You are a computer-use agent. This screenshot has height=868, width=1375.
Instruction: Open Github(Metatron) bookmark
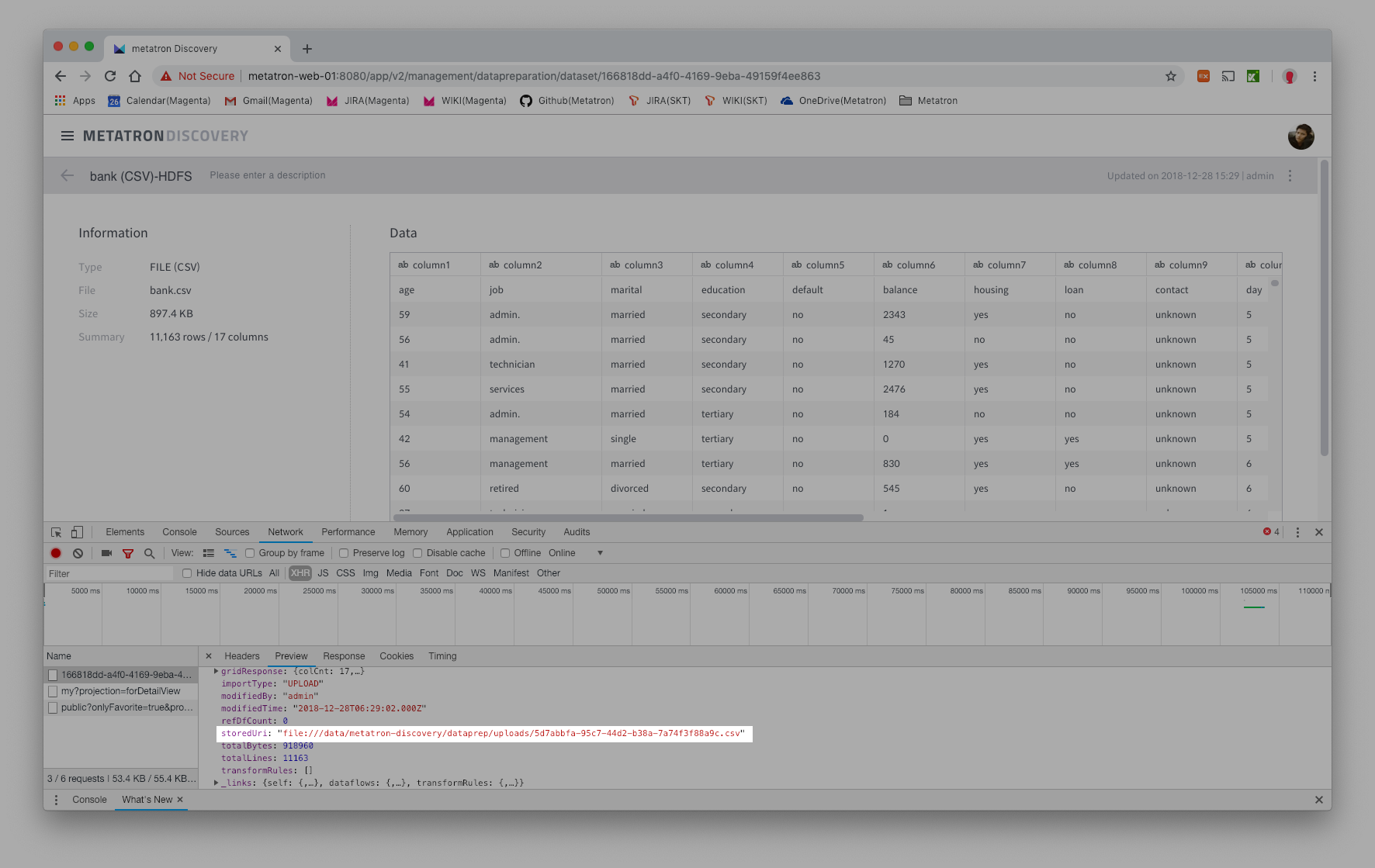pyautogui.click(x=567, y=101)
